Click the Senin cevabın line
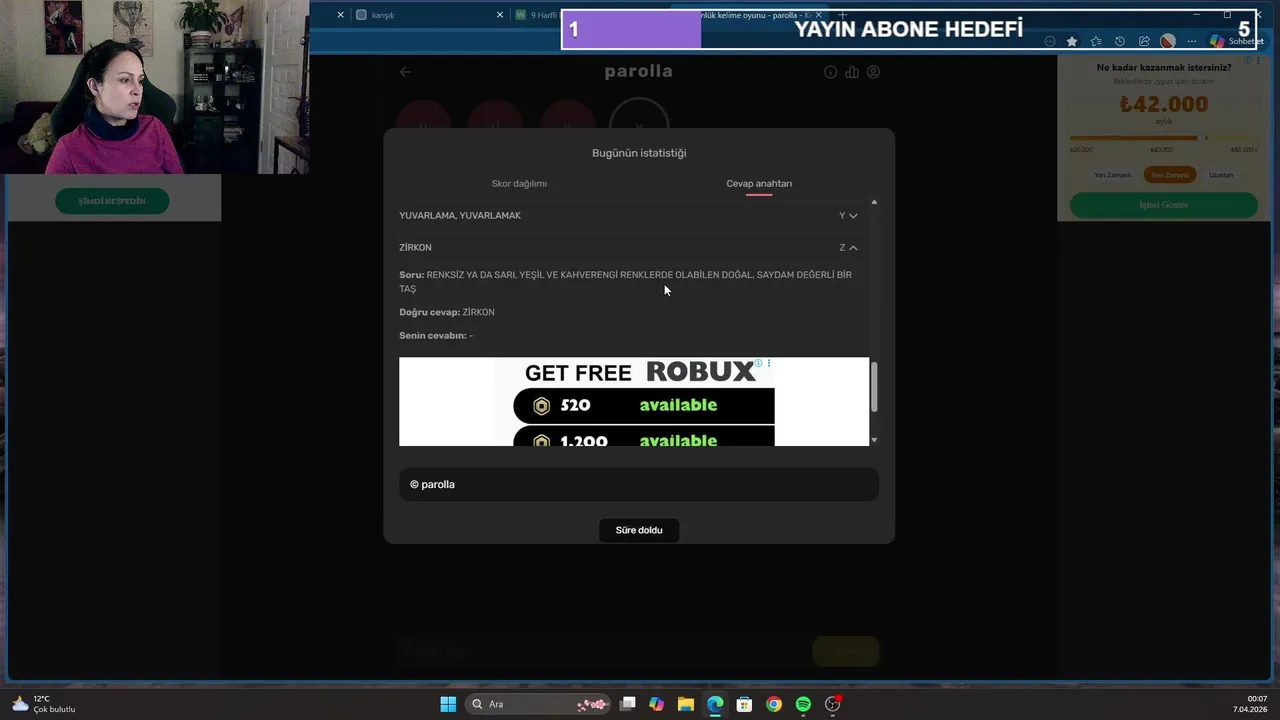Screen dimensions: 1280x720 (436, 336)
